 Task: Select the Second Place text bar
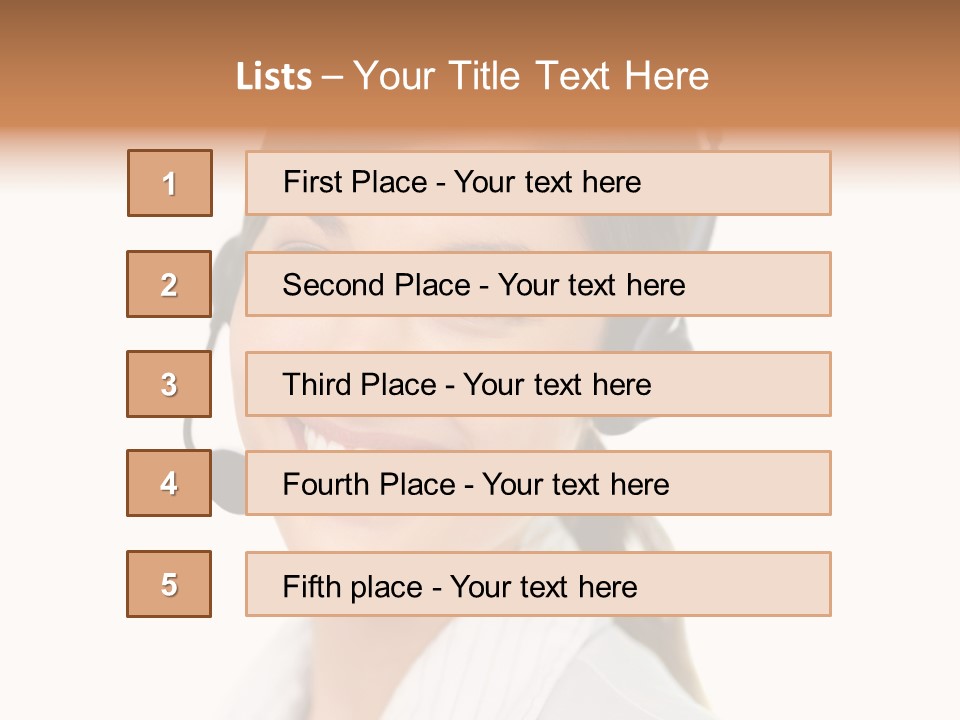pos(538,284)
